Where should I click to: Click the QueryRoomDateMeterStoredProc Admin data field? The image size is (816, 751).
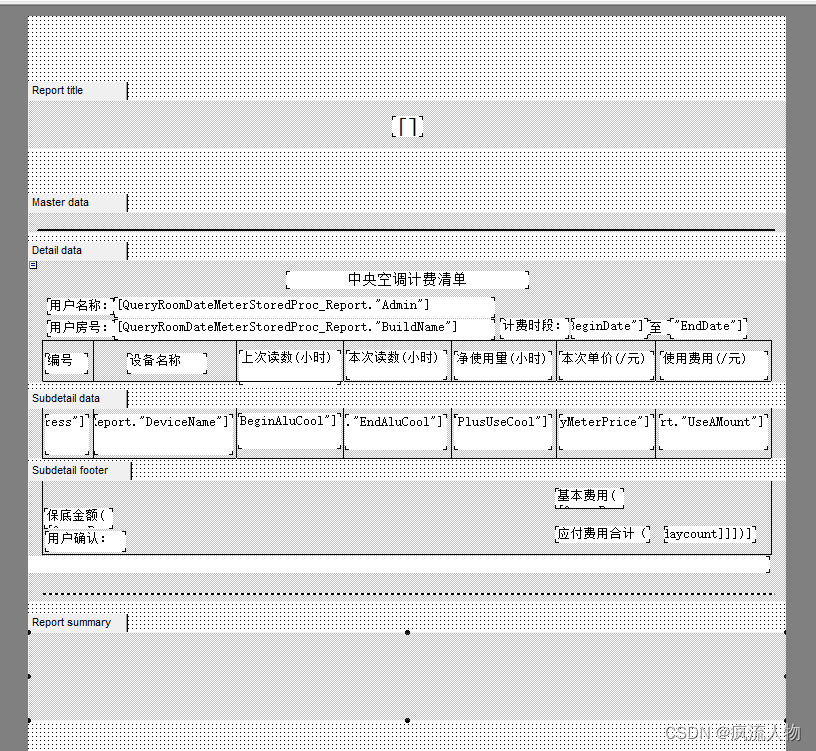click(300, 304)
